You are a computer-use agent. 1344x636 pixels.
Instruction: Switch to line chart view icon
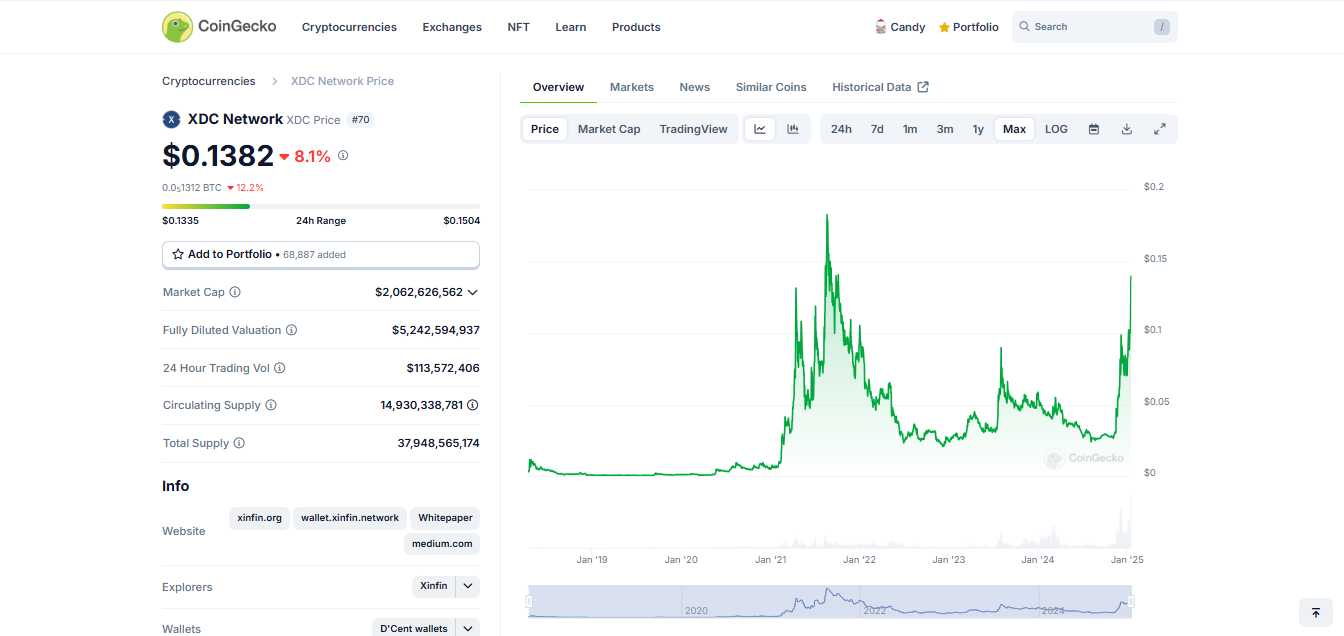(760, 129)
